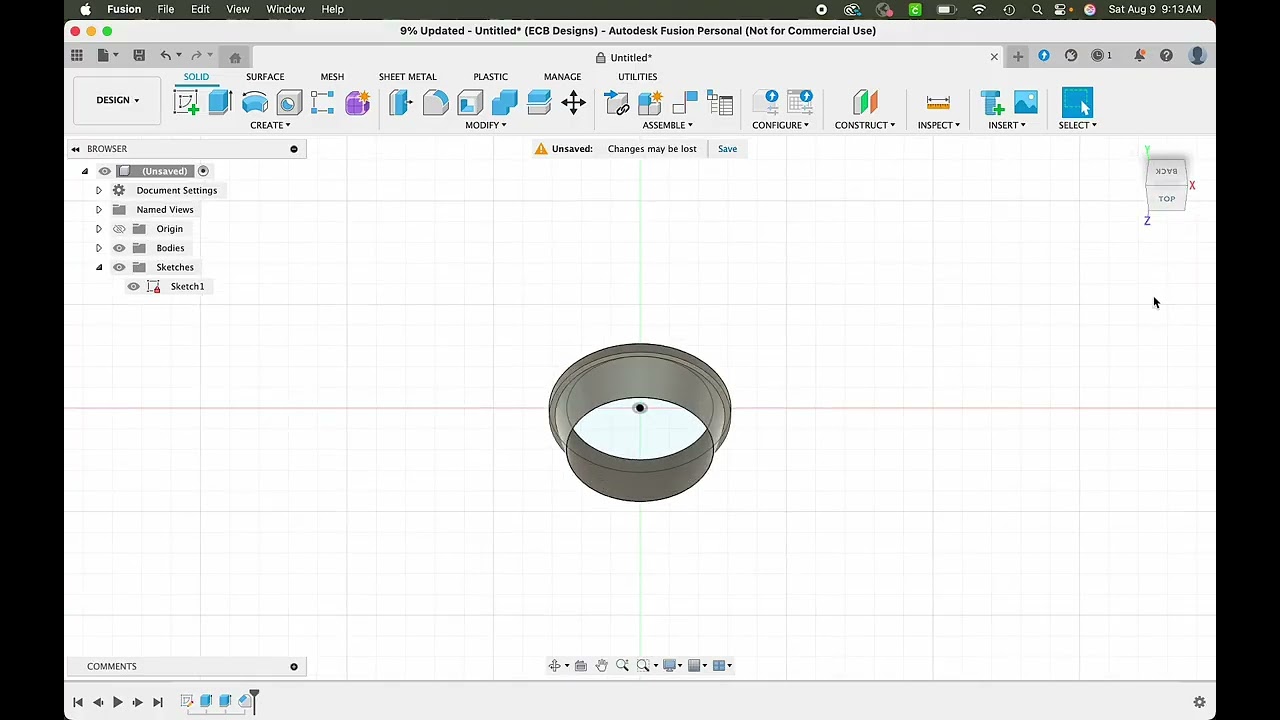The width and height of the screenshot is (1280, 720).
Task: Expand the Document Settings node
Action: 98,190
